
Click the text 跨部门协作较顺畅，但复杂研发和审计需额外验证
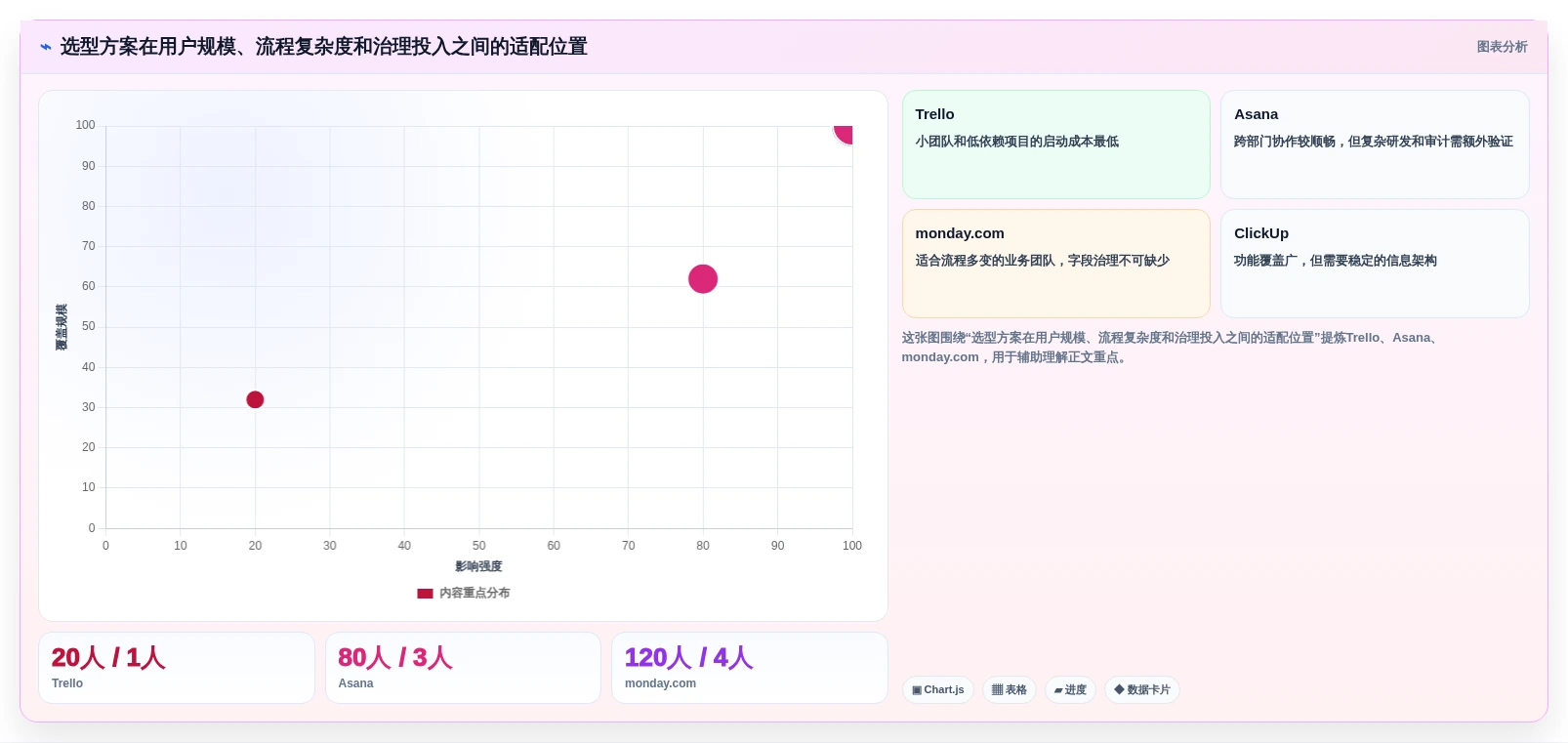[1374, 142]
